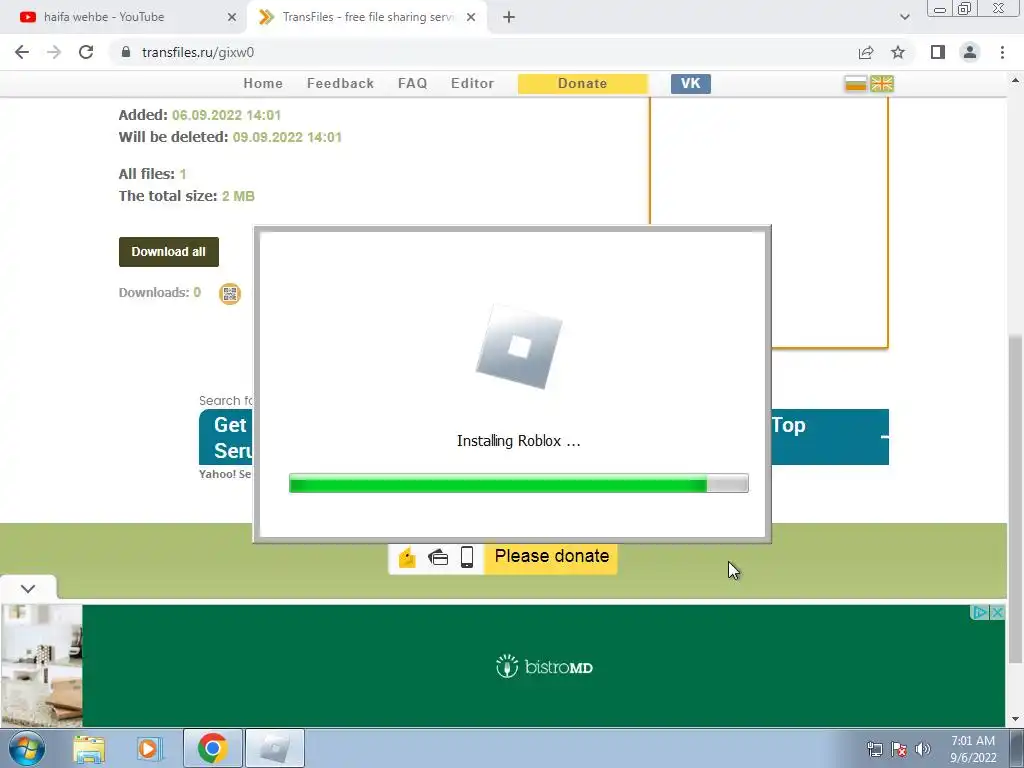Click the added date 06.09.2022 14:01

(226, 116)
